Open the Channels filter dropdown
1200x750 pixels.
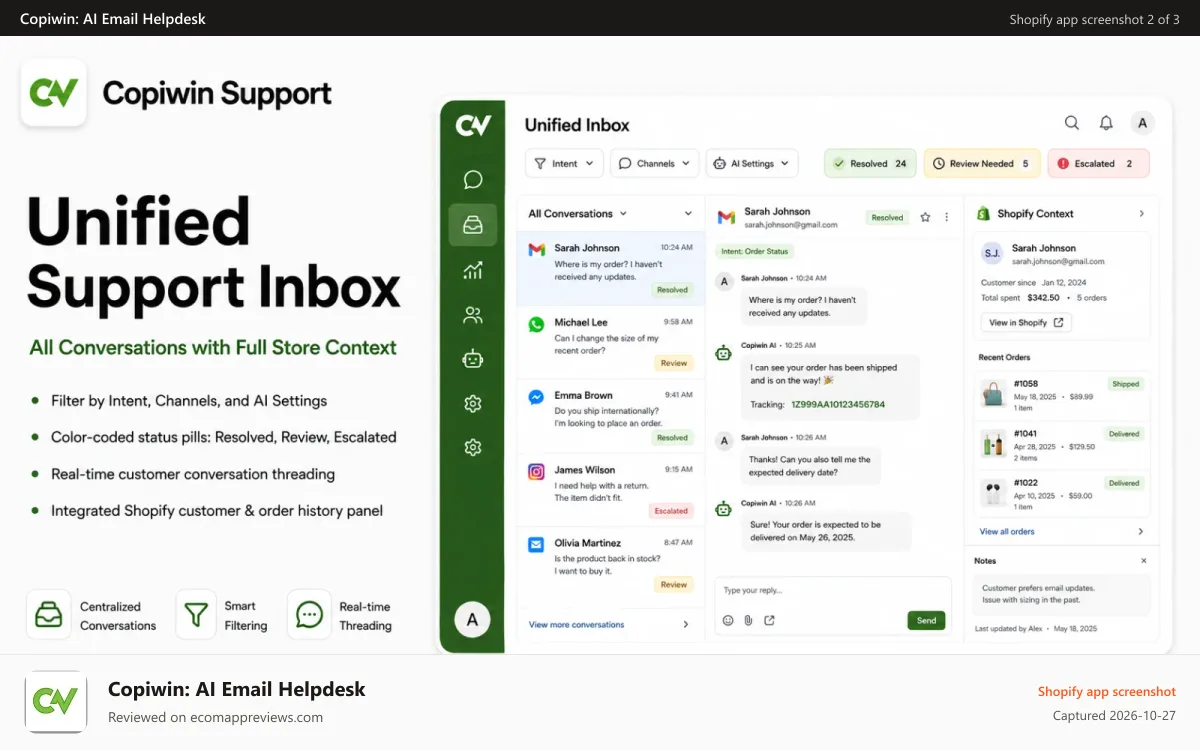pos(655,163)
